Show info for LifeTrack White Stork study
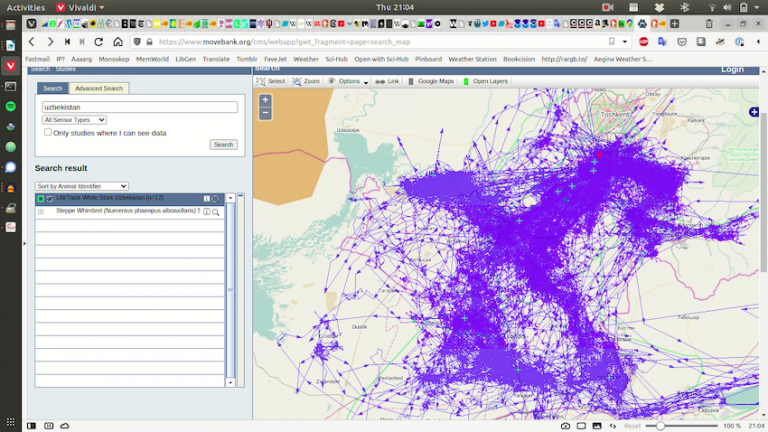 [x=207, y=199]
